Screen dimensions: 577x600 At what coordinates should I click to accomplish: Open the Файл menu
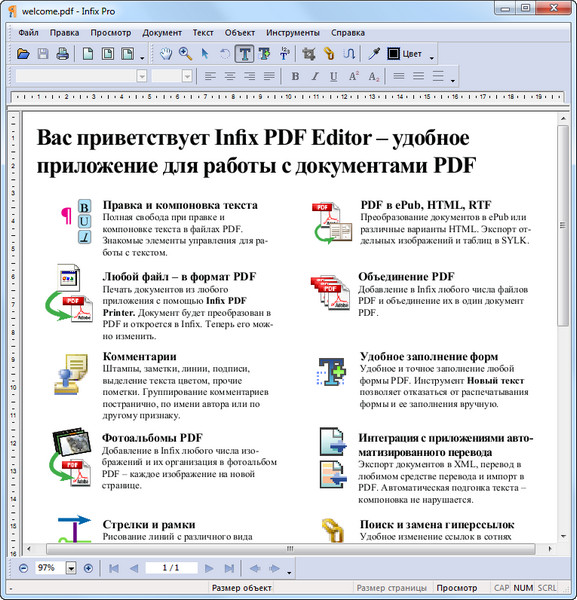(x=28, y=33)
